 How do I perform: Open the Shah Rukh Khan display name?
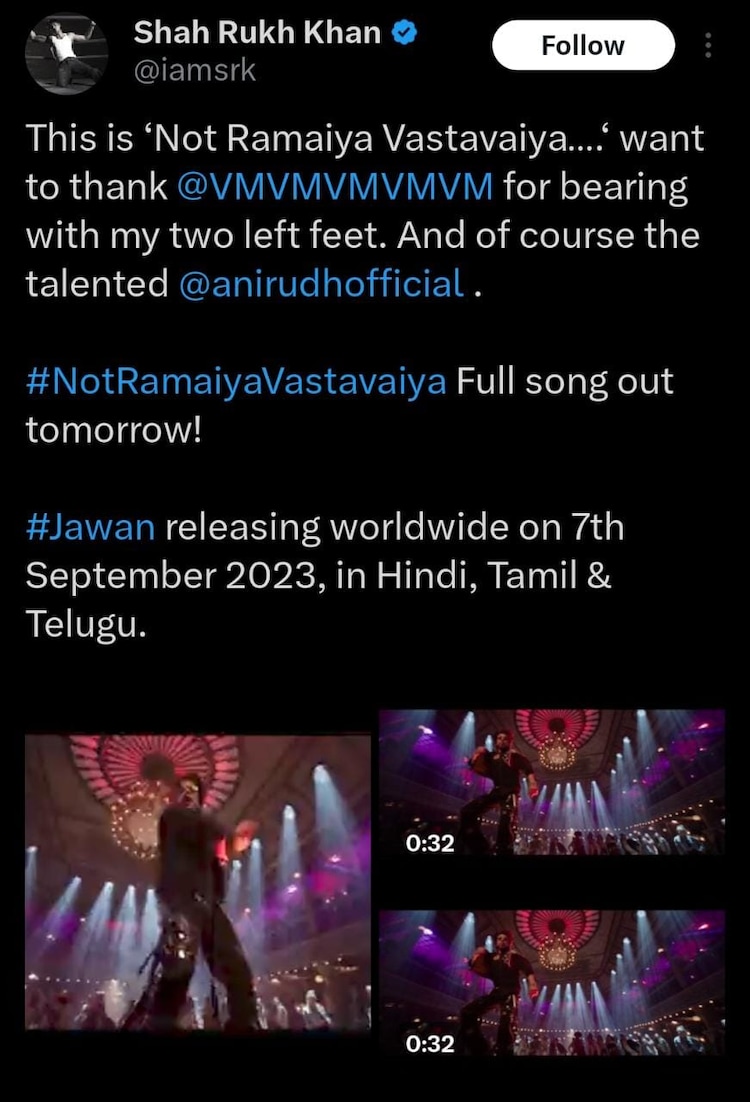point(257,32)
